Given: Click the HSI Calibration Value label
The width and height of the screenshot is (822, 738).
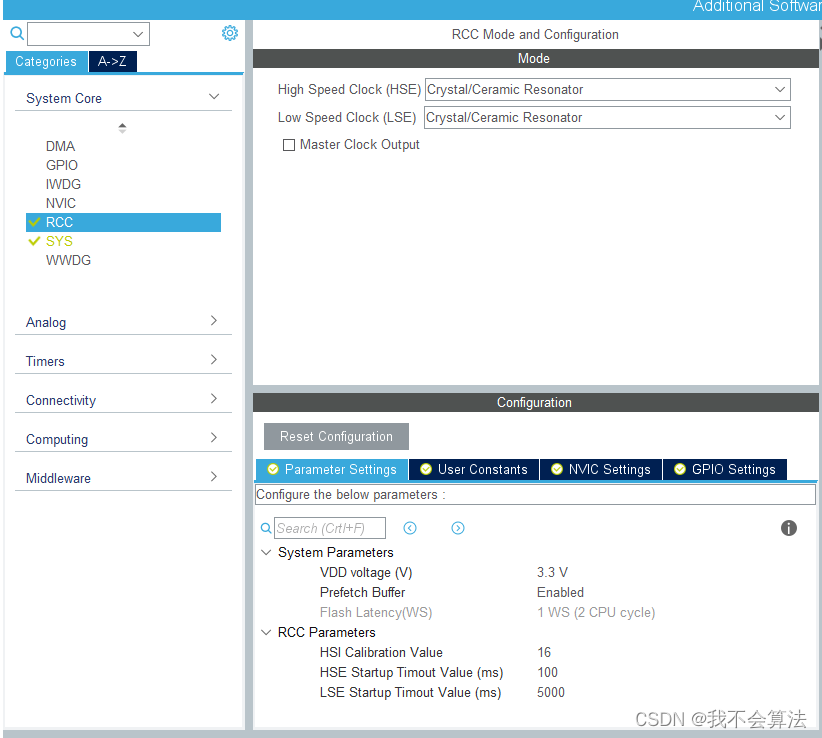Looking at the screenshot, I should click(x=381, y=652).
